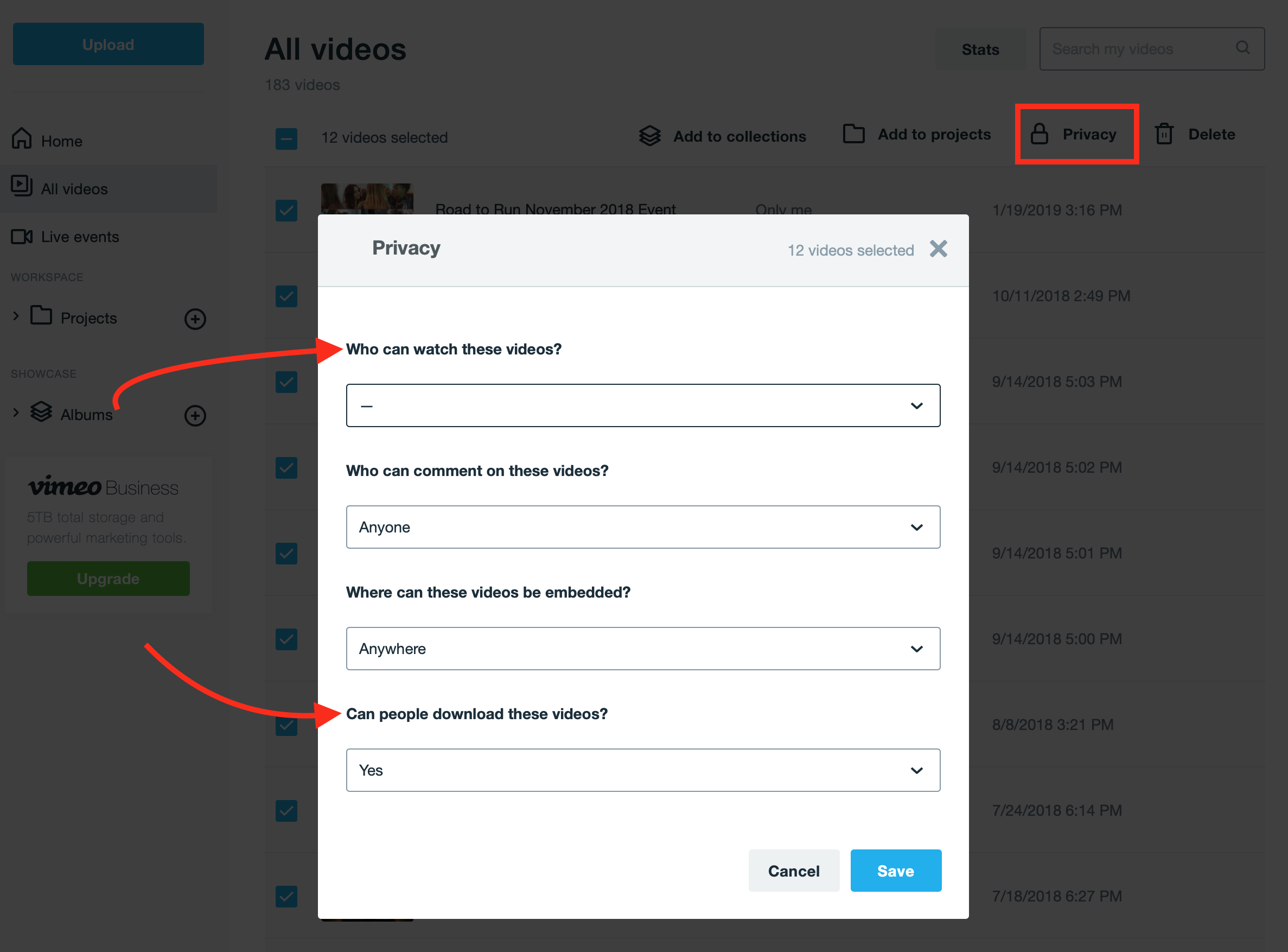Click Add to projects label
The width and height of the screenshot is (1288, 952).
point(934,135)
